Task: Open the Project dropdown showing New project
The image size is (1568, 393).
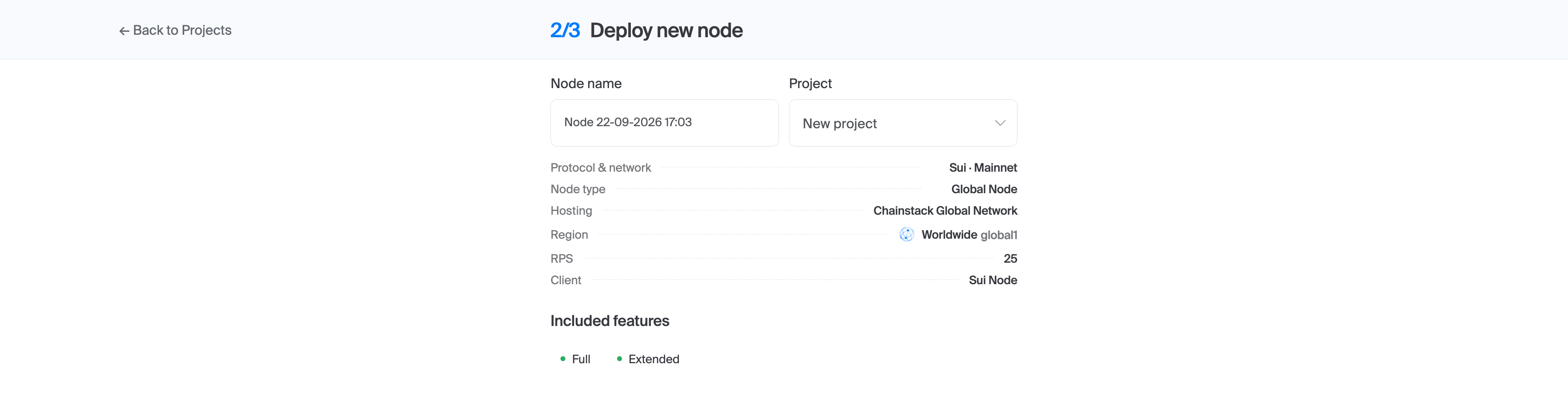Action: click(x=903, y=123)
